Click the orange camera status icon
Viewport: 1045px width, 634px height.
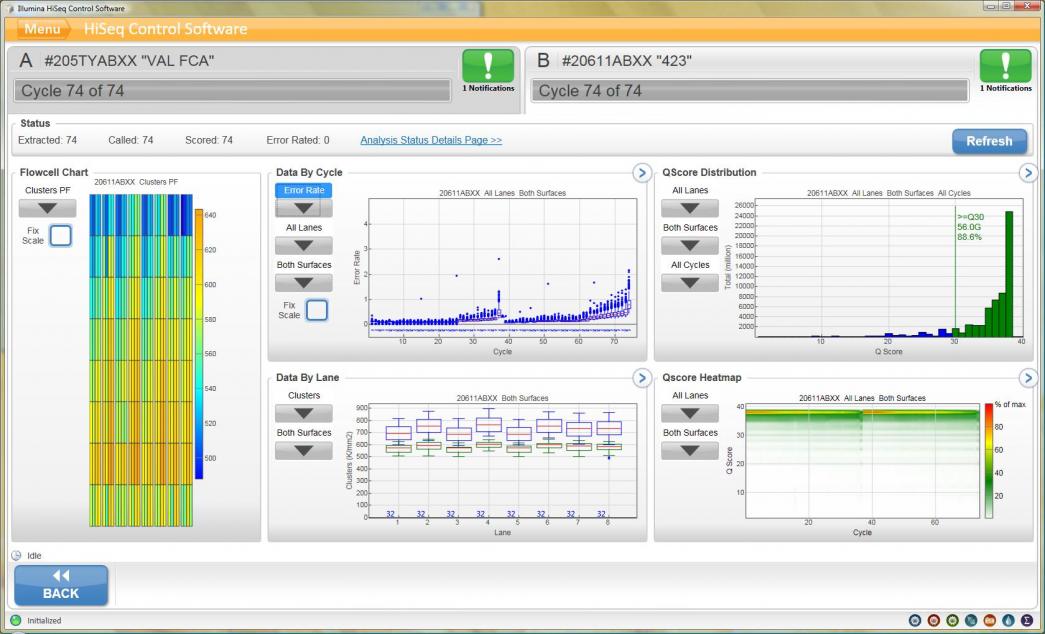coord(990,620)
